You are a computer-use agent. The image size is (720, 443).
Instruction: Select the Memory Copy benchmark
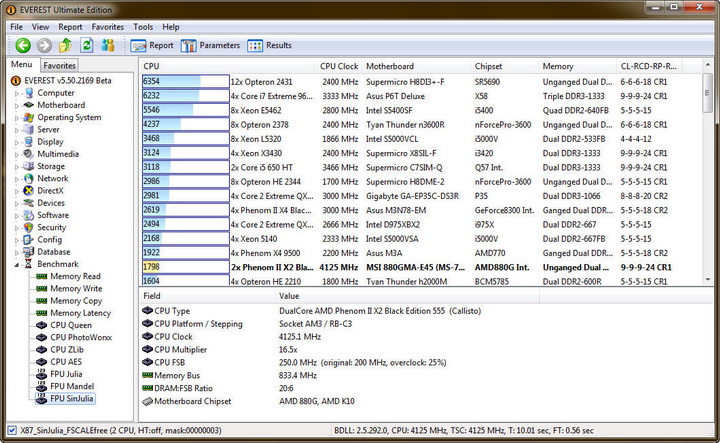[x=76, y=301]
